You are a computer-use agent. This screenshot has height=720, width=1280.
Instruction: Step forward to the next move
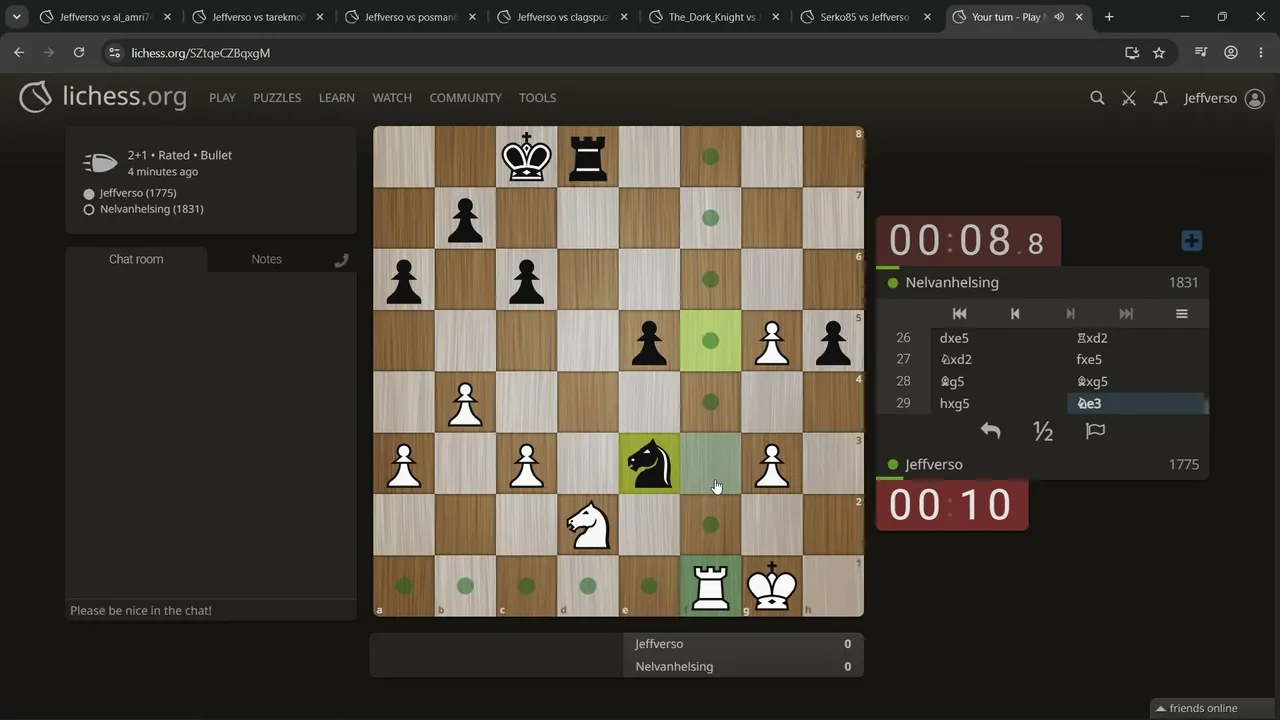1070,314
